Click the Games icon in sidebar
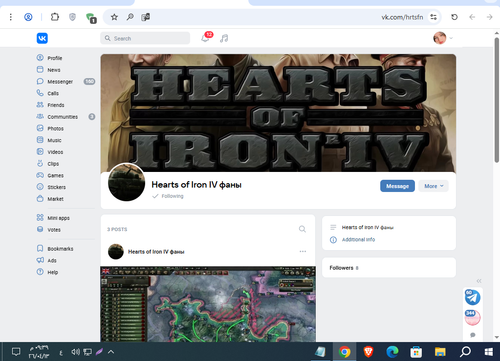 pyautogui.click(x=40, y=175)
